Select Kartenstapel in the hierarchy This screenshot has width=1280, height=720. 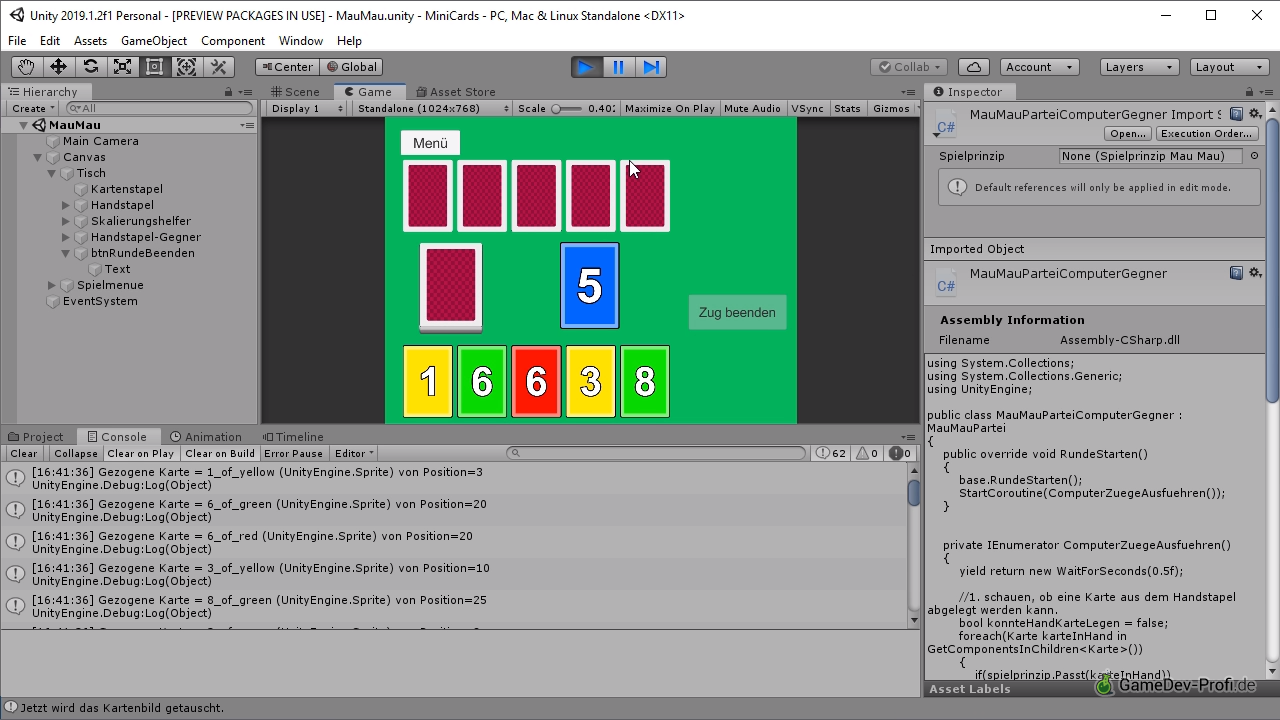pyautogui.click(x=126, y=189)
